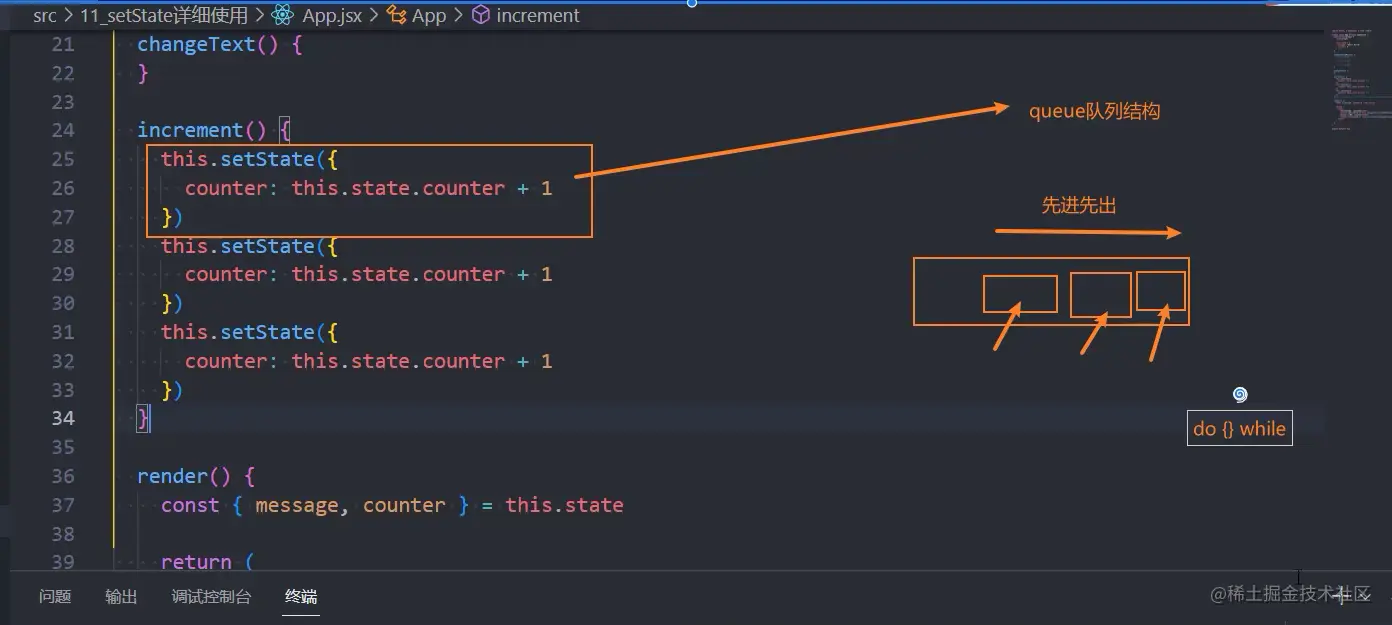Click this.setState on line 28

click(238, 246)
